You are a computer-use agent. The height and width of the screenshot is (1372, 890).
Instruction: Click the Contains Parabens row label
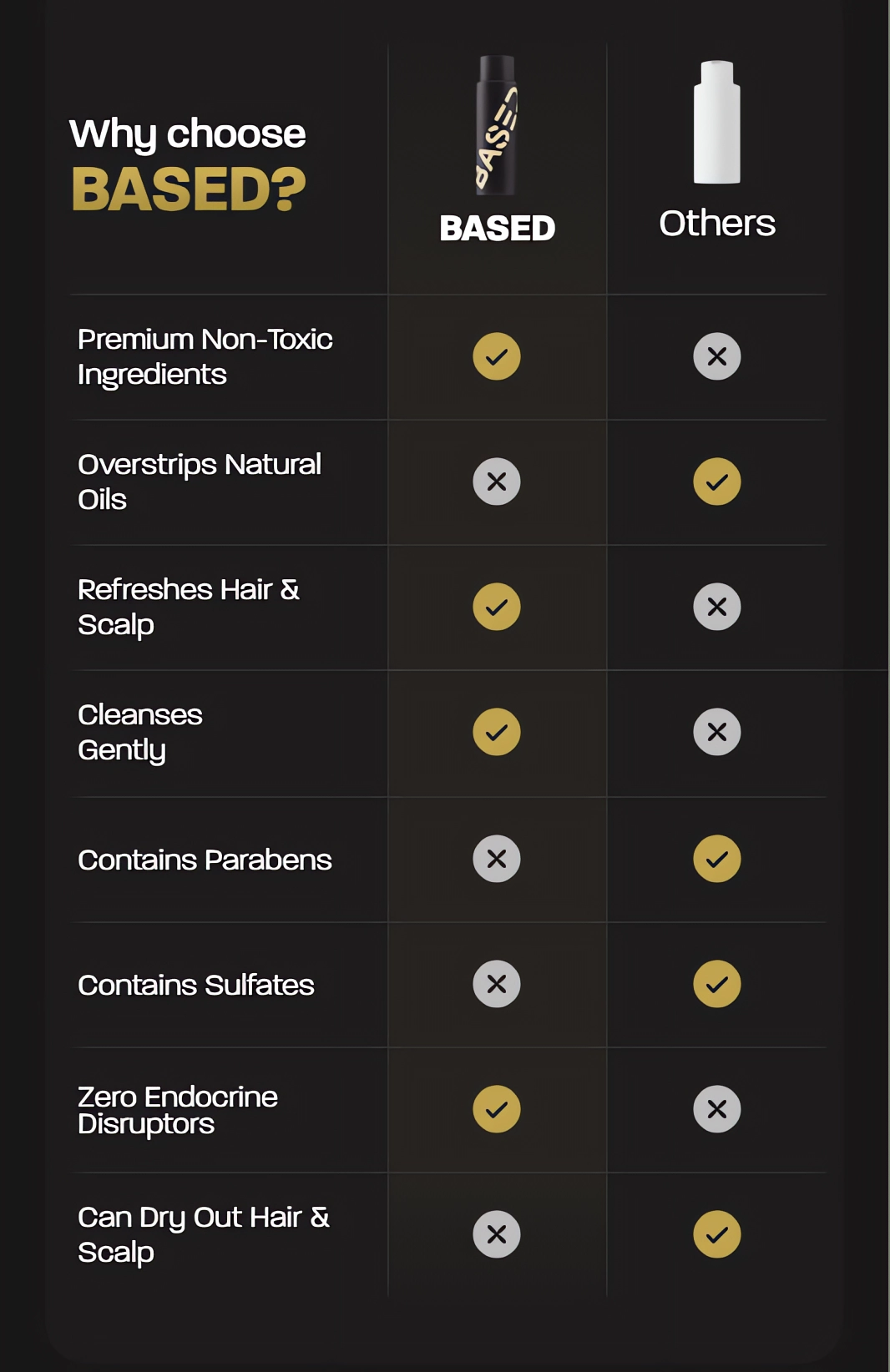[205, 860]
